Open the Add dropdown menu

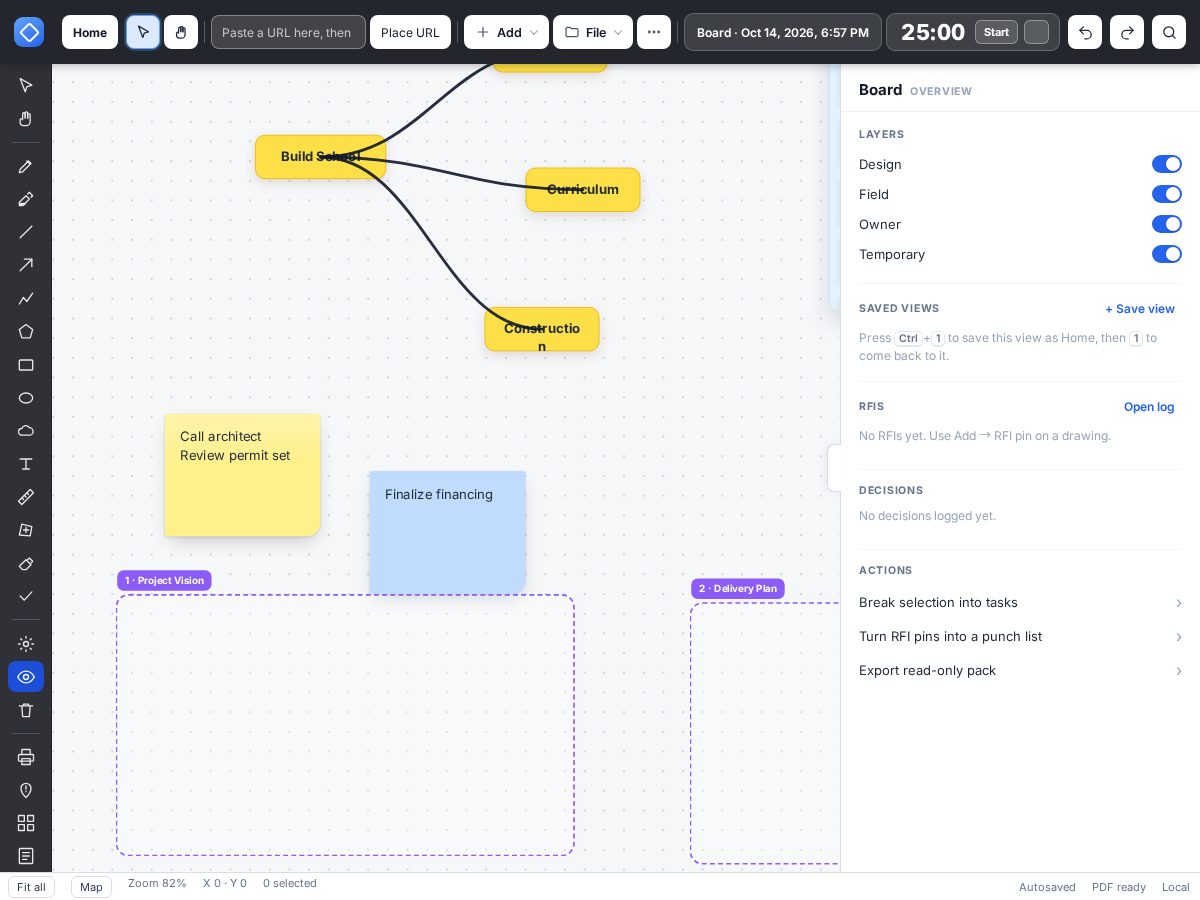(x=506, y=32)
